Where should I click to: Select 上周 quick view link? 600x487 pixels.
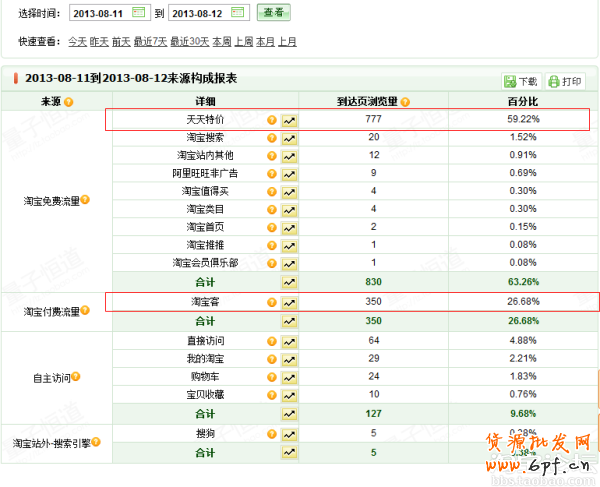pyautogui.click(x=244, y=41)
